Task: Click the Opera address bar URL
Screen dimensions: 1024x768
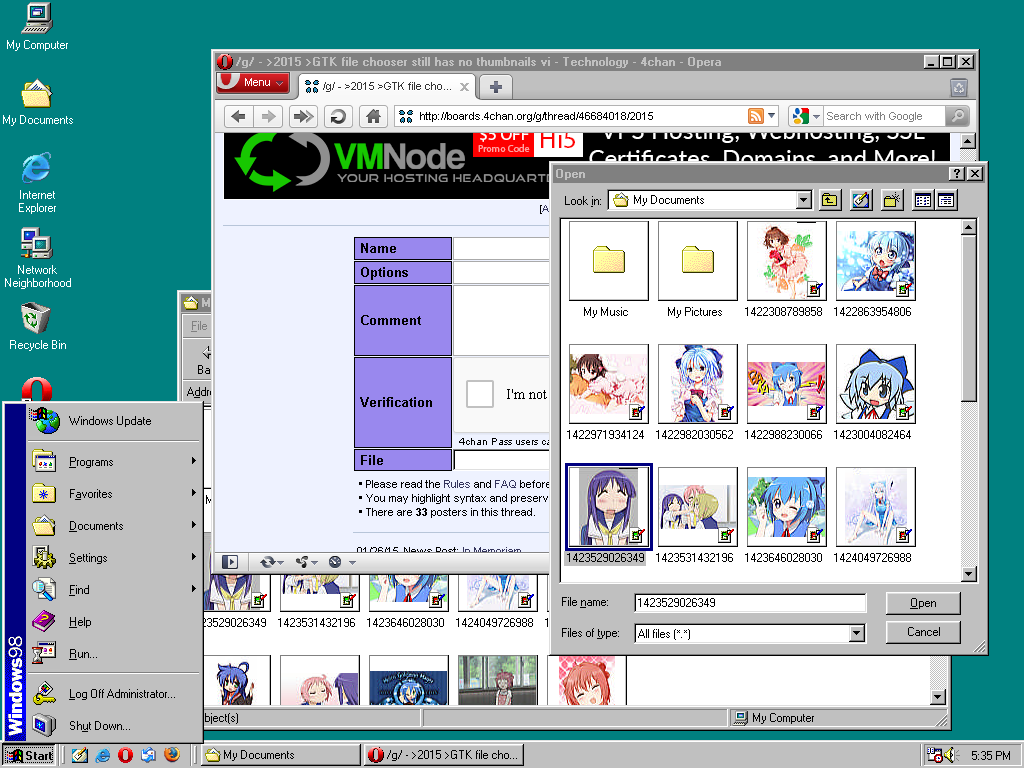Action: [x=536, y=116]
